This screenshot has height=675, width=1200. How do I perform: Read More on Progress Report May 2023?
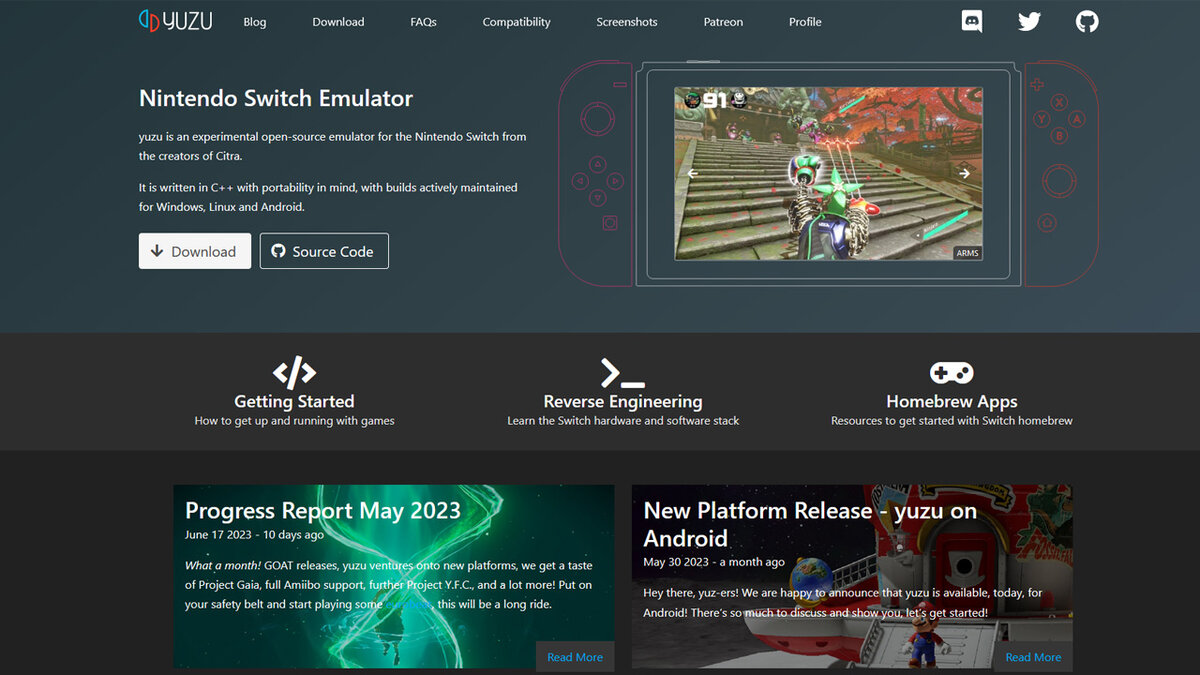(x=575, y=657)
